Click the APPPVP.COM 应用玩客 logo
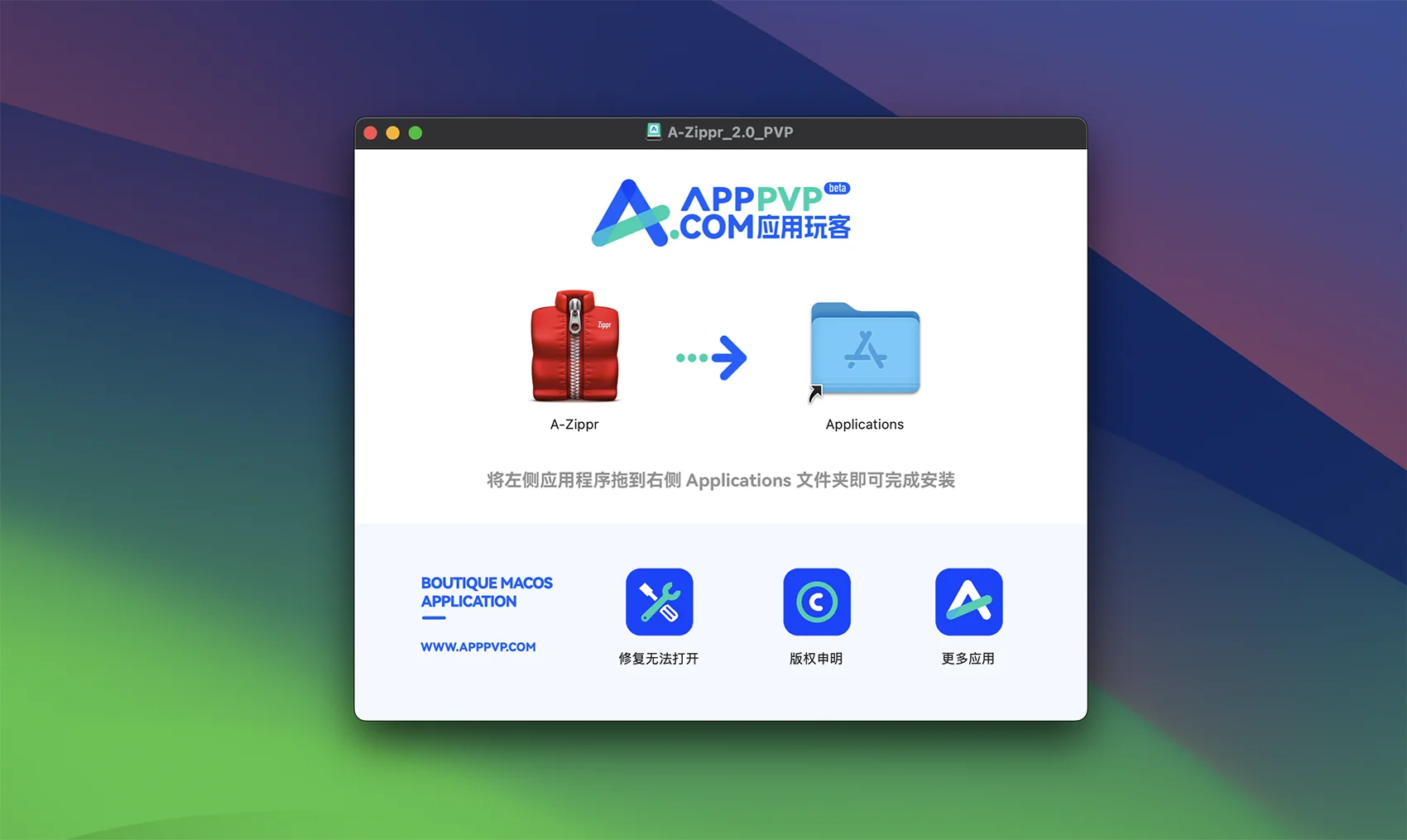 coord(721,214)
